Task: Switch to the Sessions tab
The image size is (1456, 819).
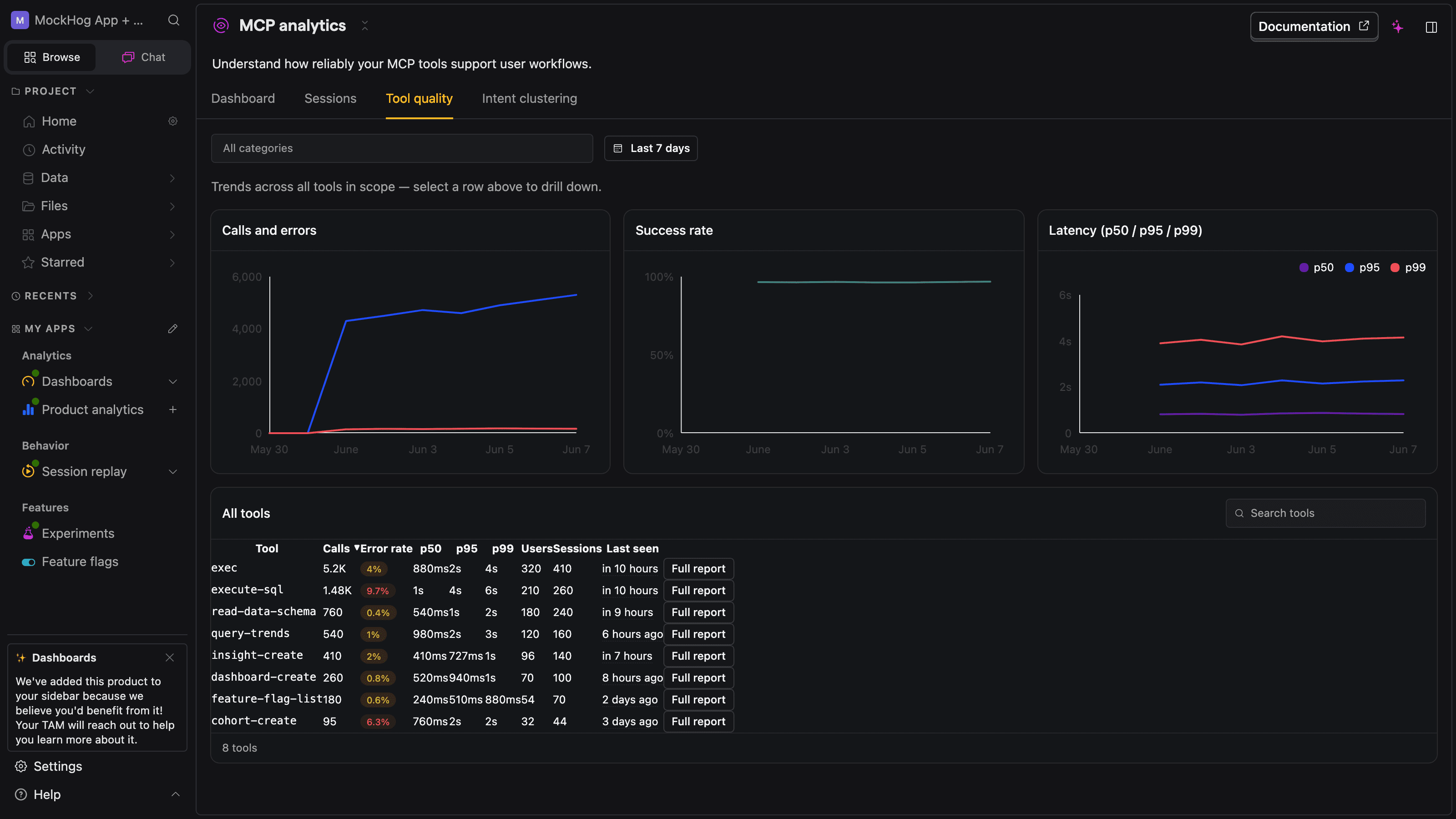Action: click(330, 98)
